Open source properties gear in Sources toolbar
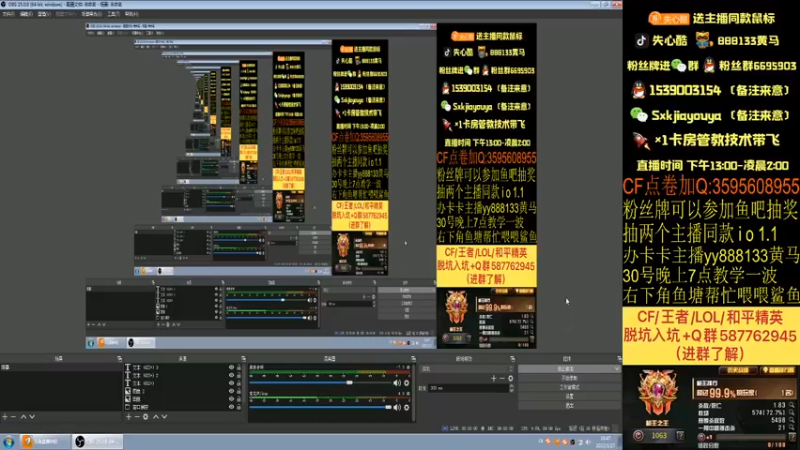 point(145,417)
